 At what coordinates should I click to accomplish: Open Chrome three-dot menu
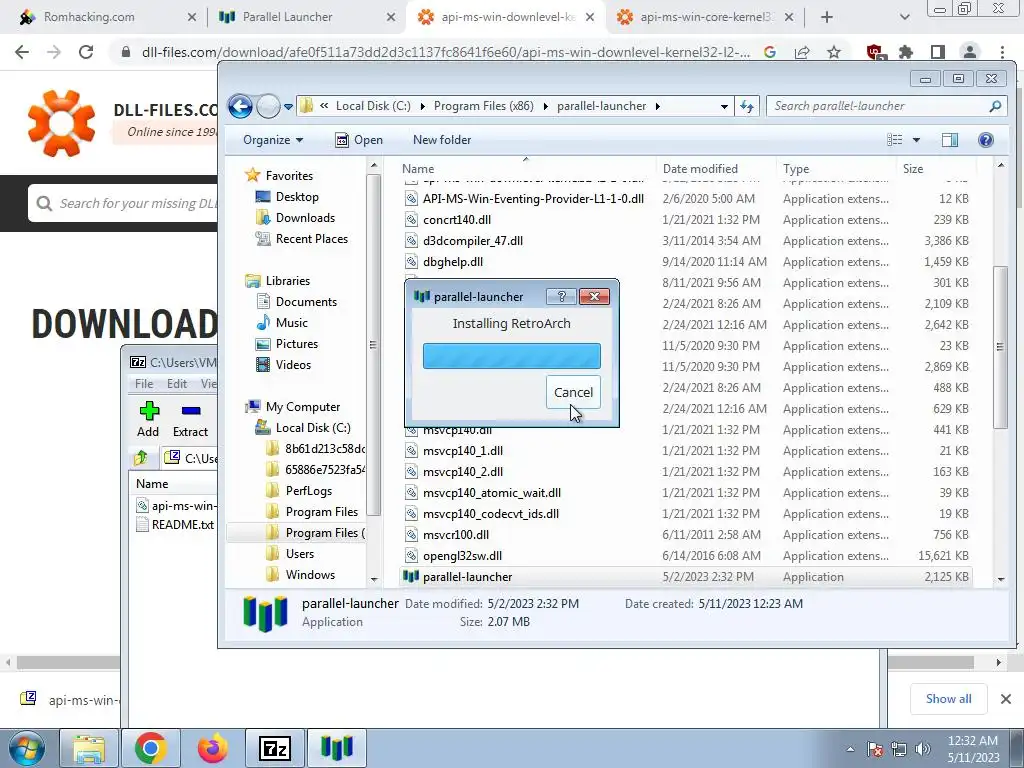point(1002,52)
